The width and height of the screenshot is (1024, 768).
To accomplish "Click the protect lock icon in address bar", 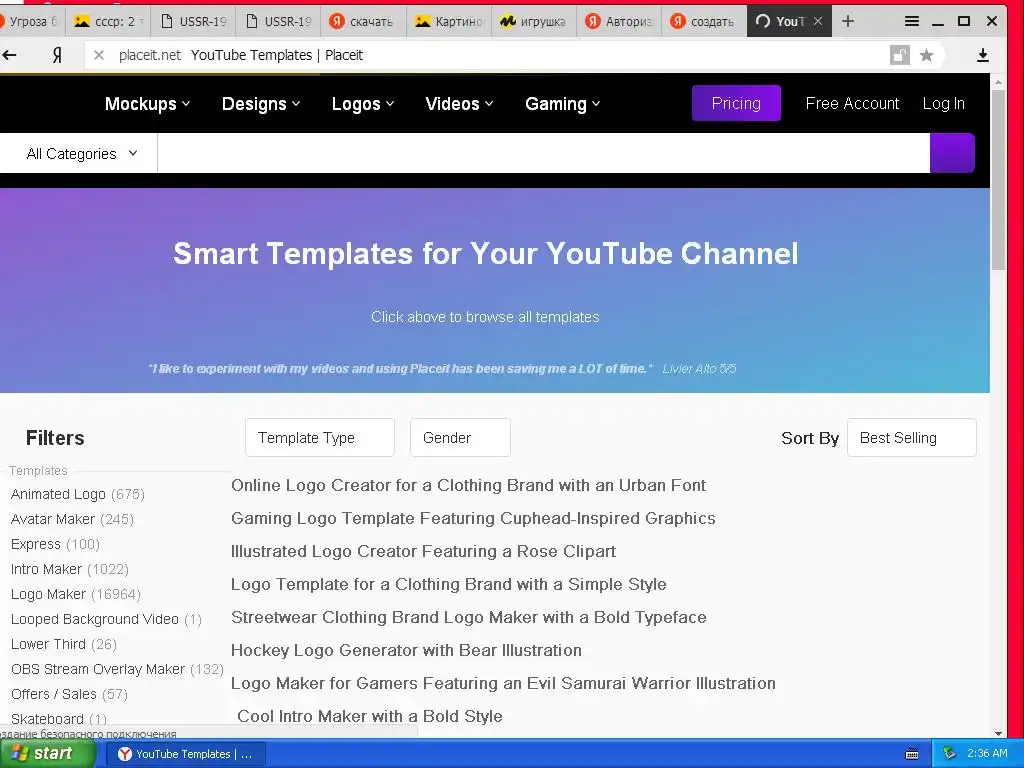I will (x=899, y=56).
